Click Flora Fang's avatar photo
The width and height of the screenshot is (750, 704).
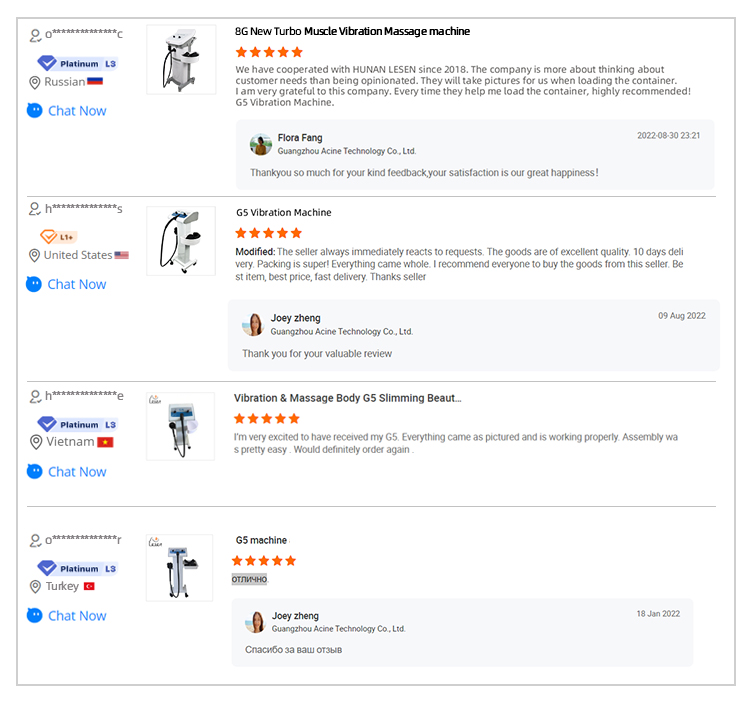point(261,144)
